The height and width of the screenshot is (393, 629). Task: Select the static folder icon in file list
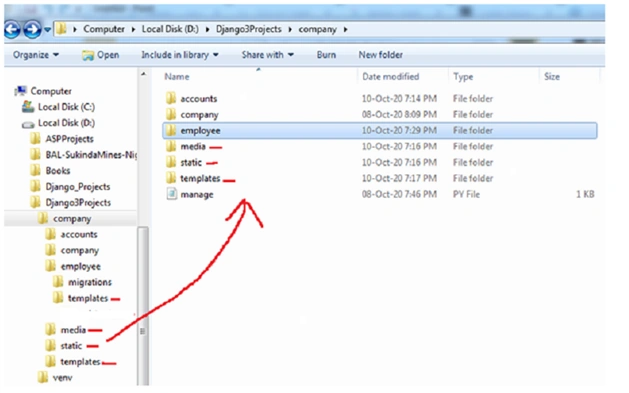click(171, 162)
